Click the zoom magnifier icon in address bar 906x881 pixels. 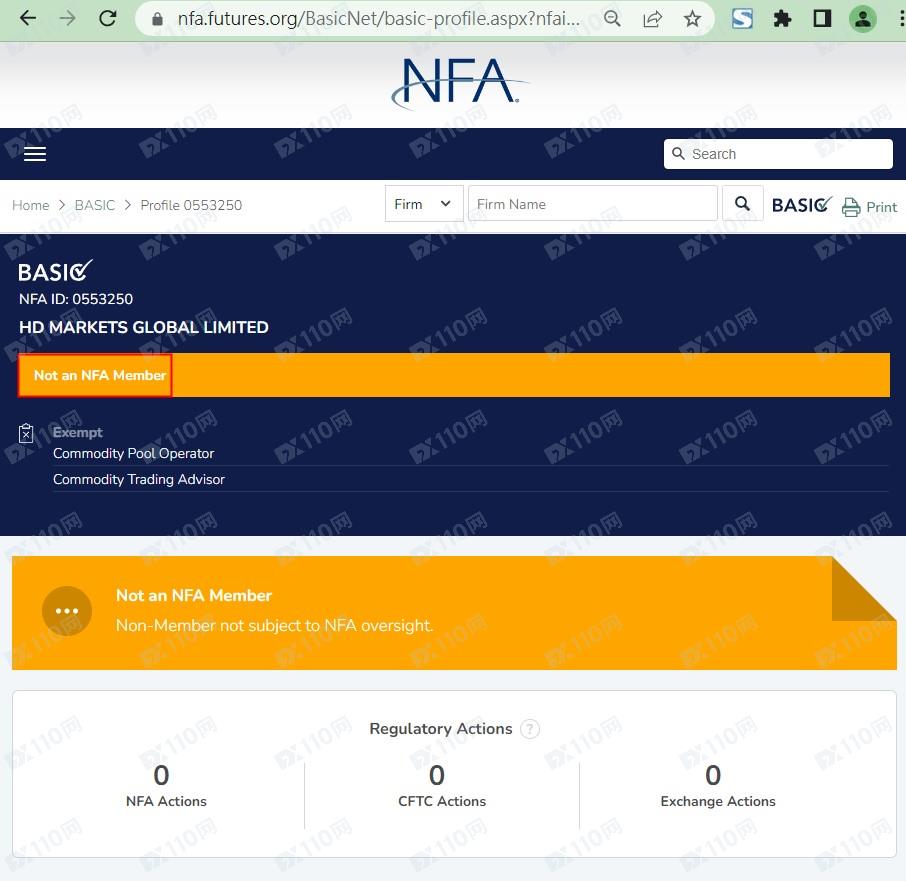click(612, 18)
